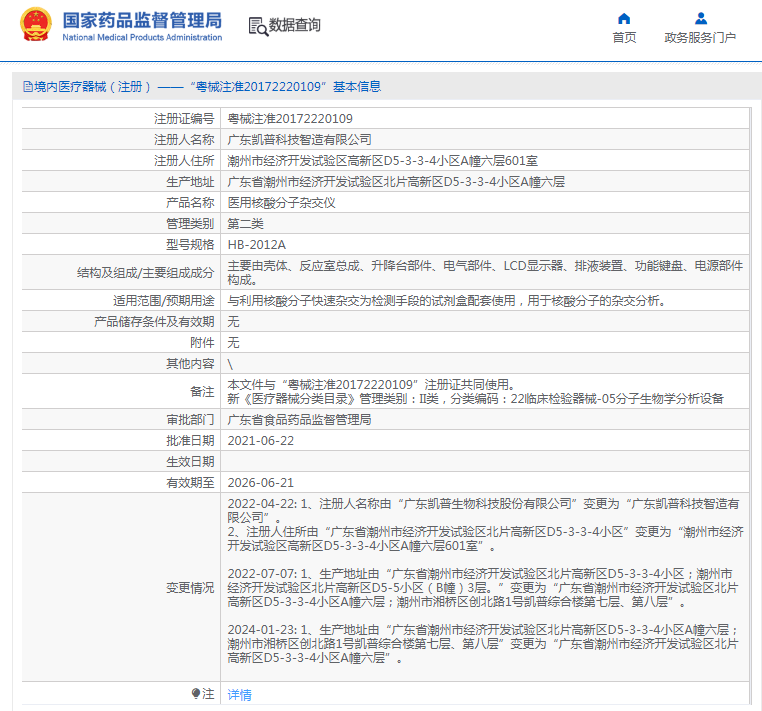Click the 政务服务门户 user icon
Viewport: 762px width, 711px height.
pos(700,18)
